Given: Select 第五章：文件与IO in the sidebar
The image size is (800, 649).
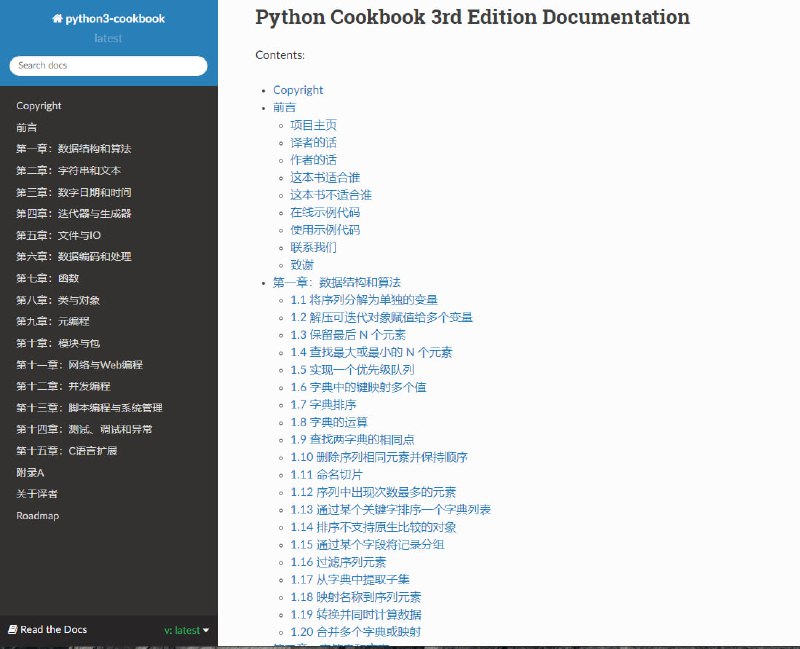Looking at the screenshot, I should 58,234.
